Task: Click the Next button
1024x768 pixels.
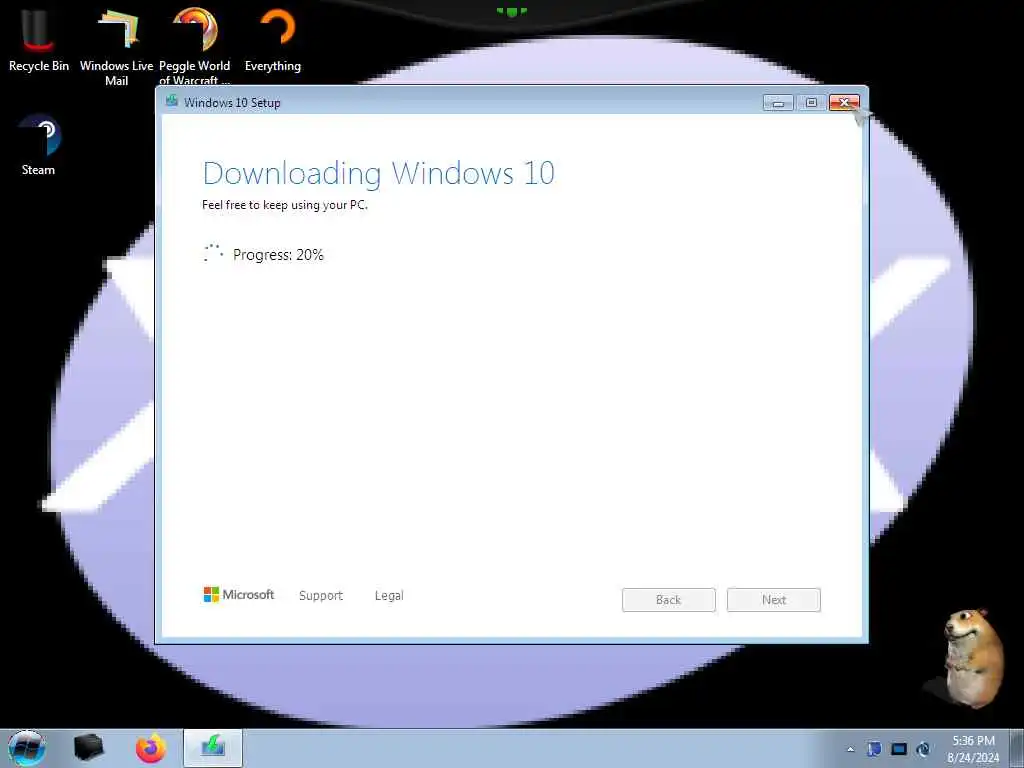Action: [774, 600]
